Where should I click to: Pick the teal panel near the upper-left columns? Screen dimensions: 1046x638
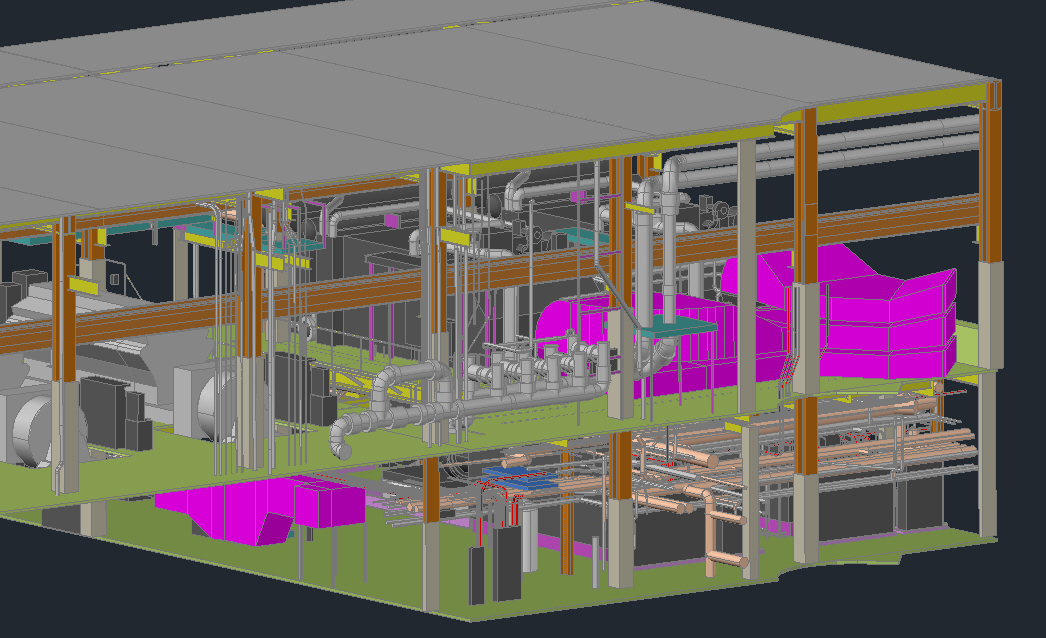point(212,232)
